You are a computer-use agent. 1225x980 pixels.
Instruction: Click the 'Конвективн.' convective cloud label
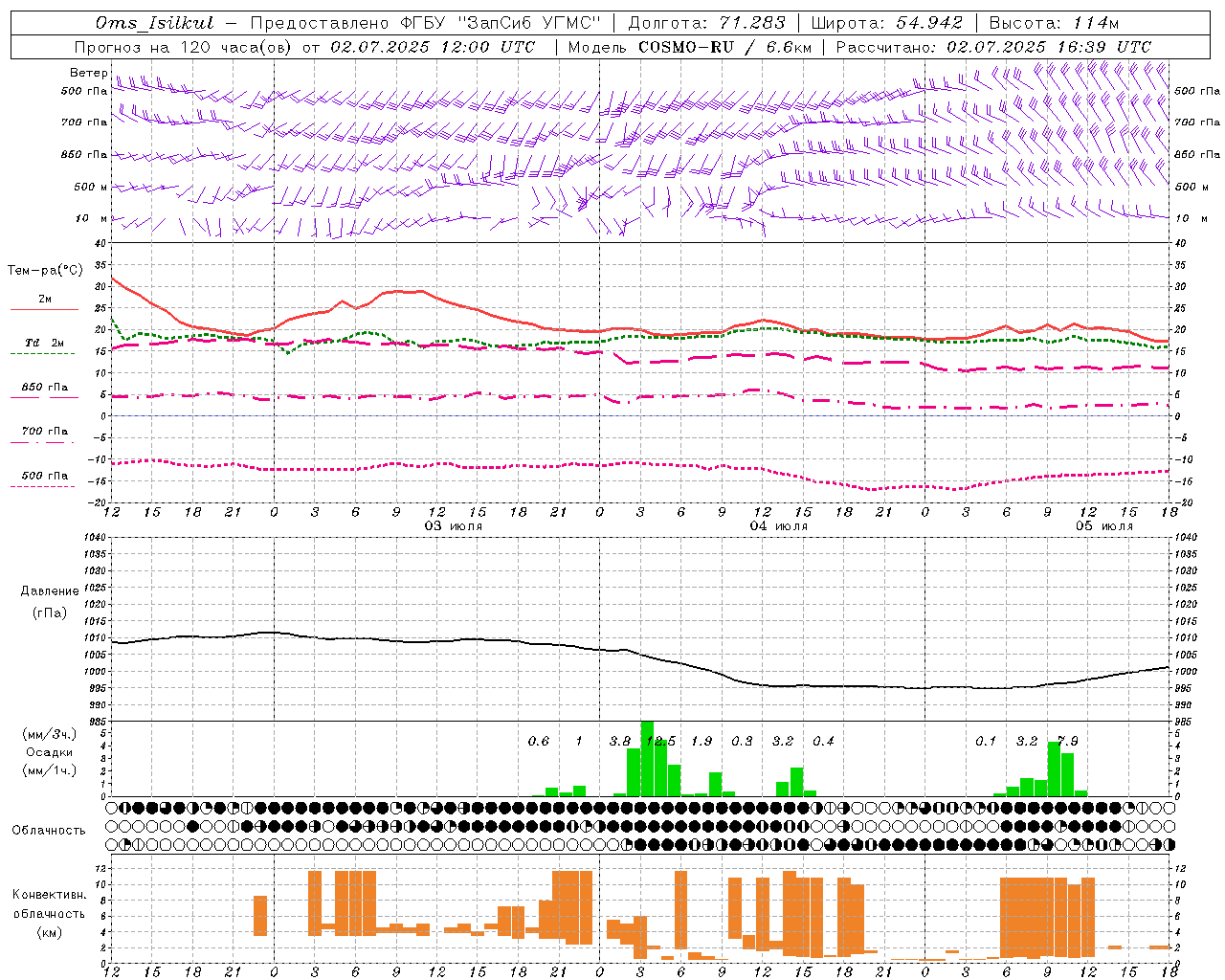pos(50,895)
